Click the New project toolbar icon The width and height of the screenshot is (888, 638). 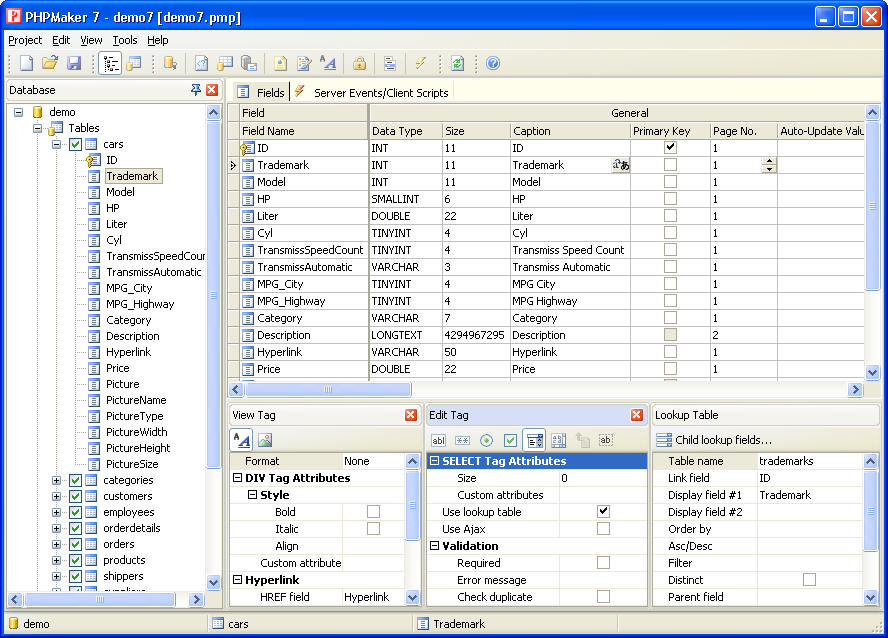point(27,63)
